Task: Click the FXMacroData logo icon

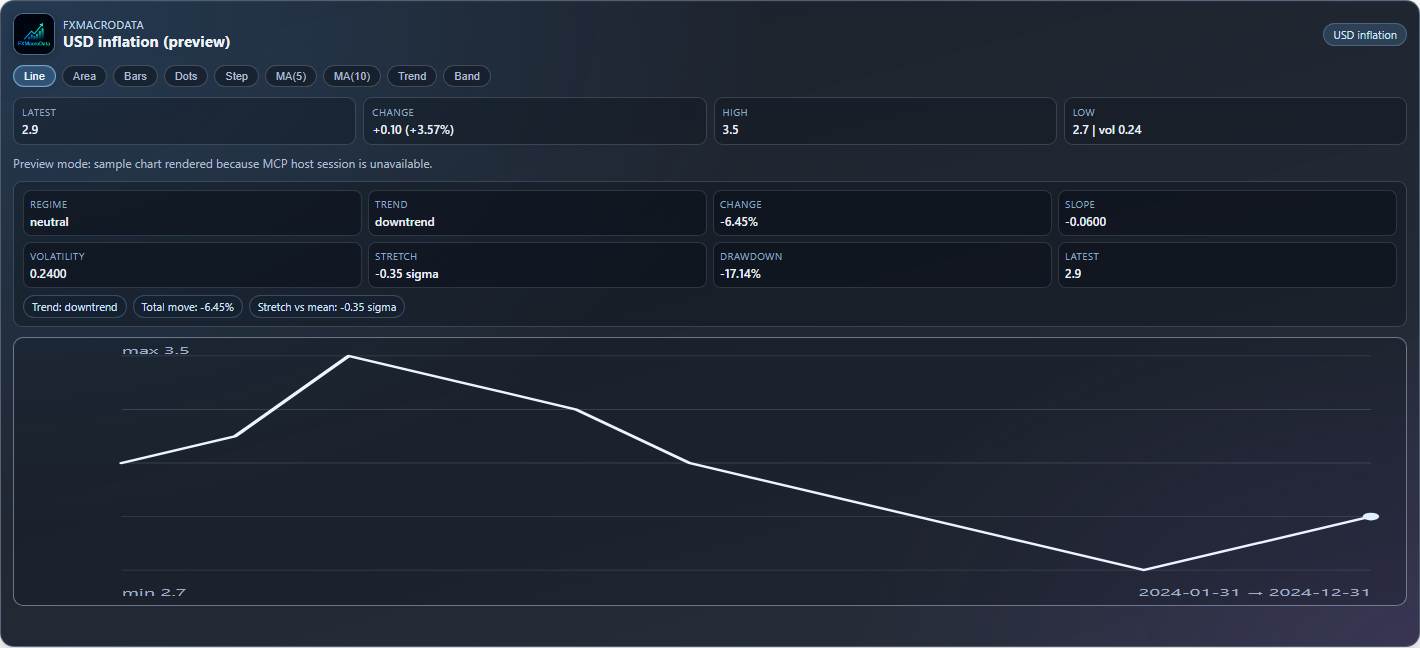Action: tap(34, 34)
